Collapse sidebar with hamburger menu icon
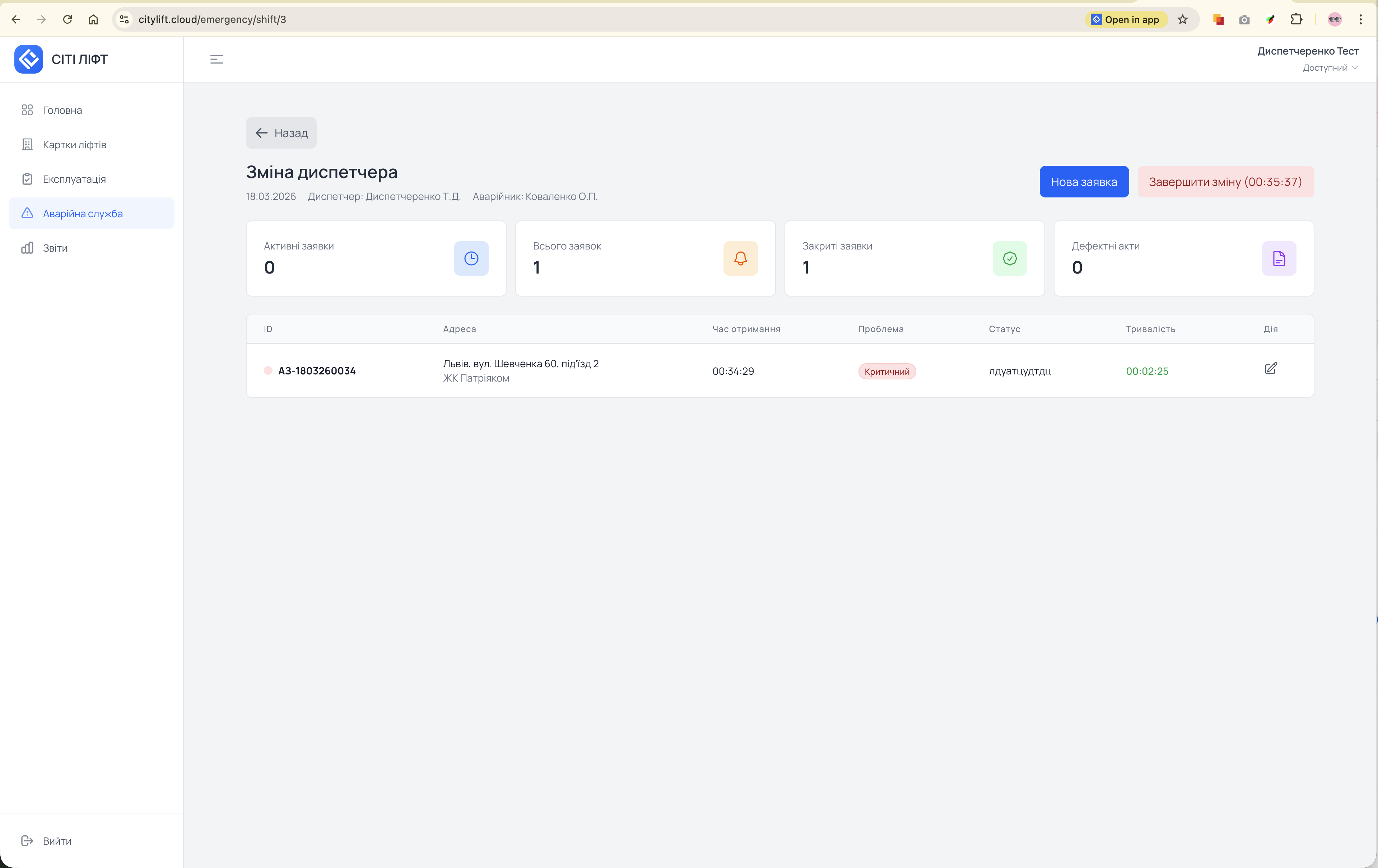Viewport: 1378px width, 868px height. point(216,60)
